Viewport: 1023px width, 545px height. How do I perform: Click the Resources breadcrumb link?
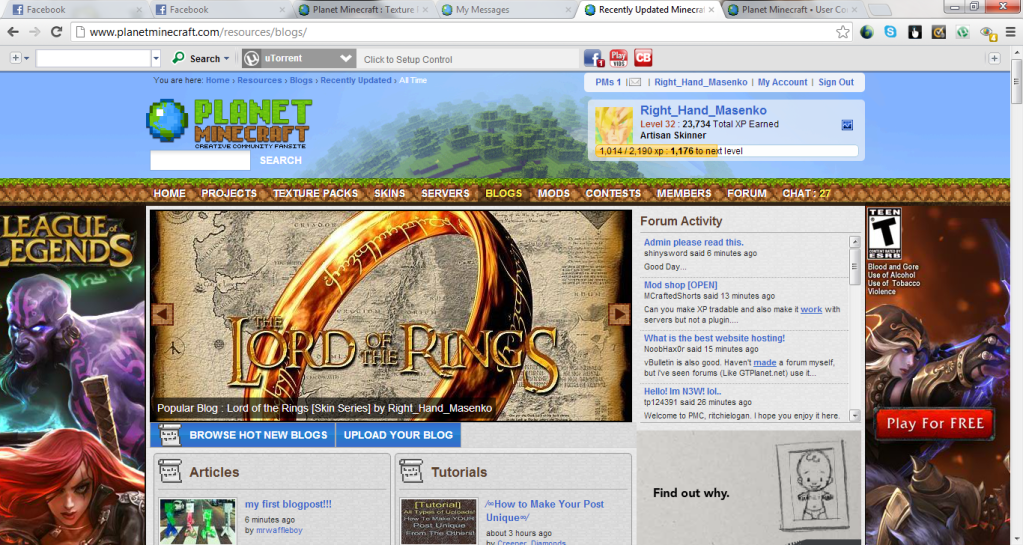tap(260, 80)
